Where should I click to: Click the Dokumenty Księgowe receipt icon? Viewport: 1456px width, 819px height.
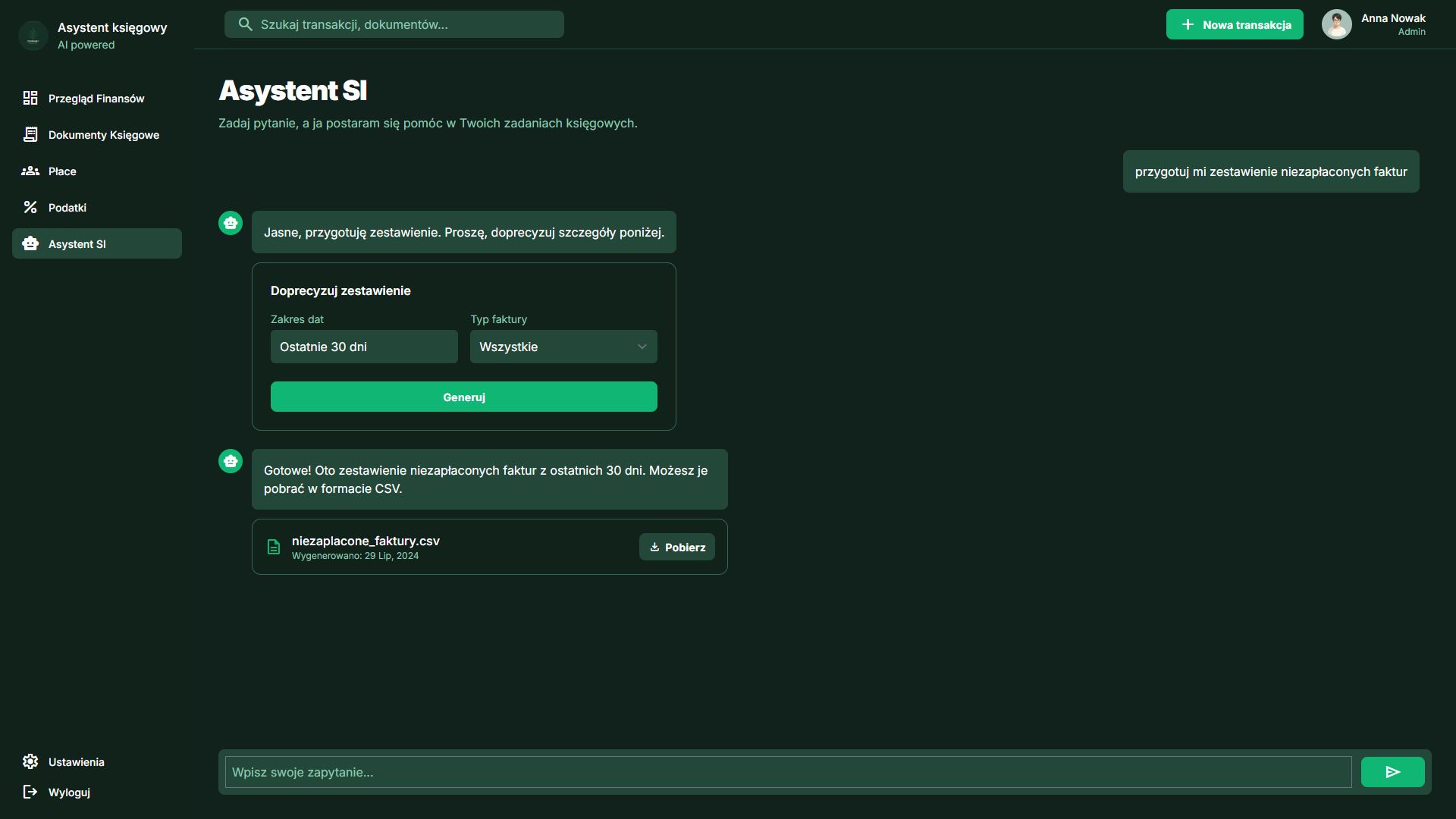tap(30, 134)
